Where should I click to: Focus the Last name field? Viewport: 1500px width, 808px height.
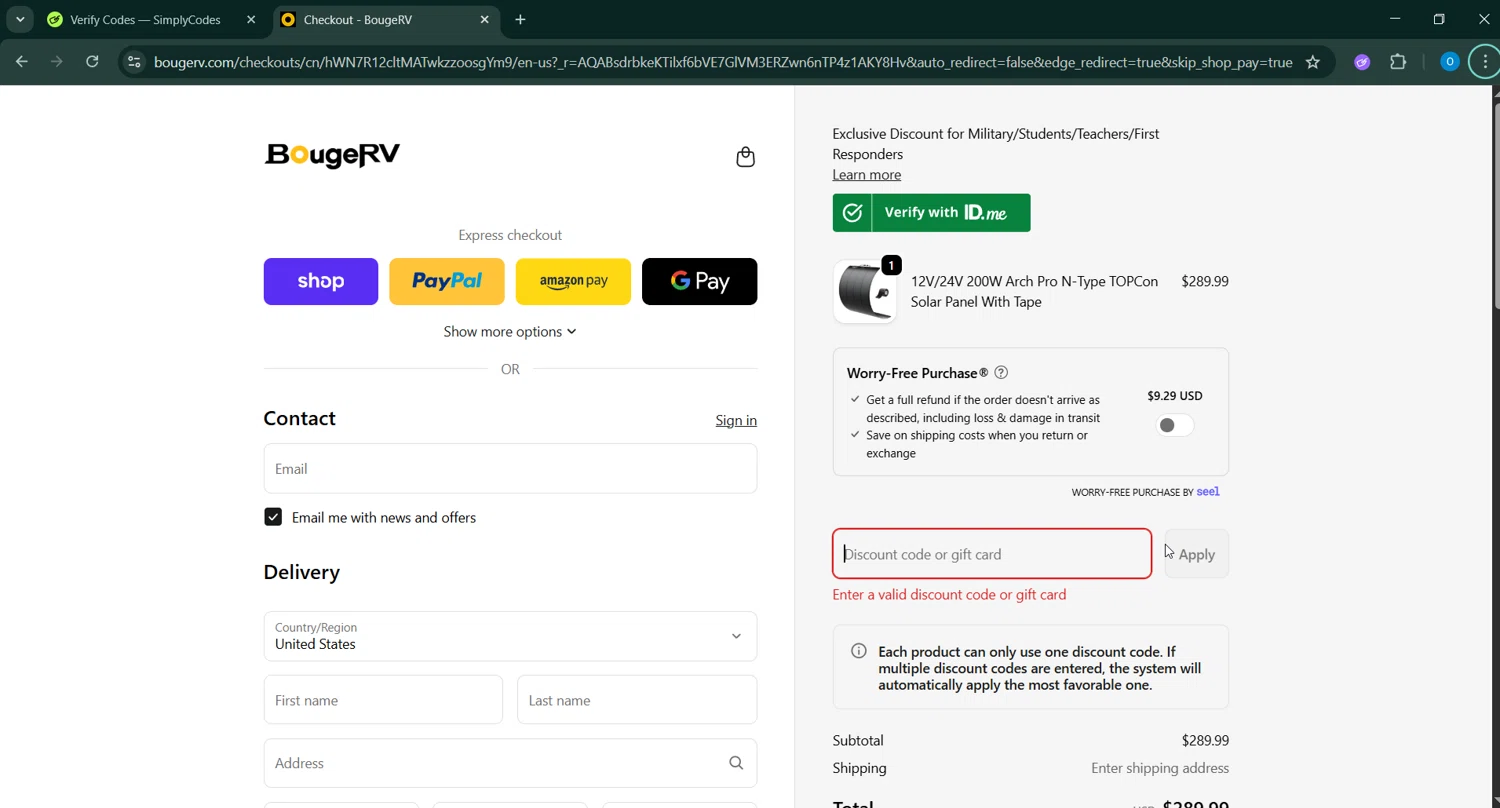tap(637, 700)
